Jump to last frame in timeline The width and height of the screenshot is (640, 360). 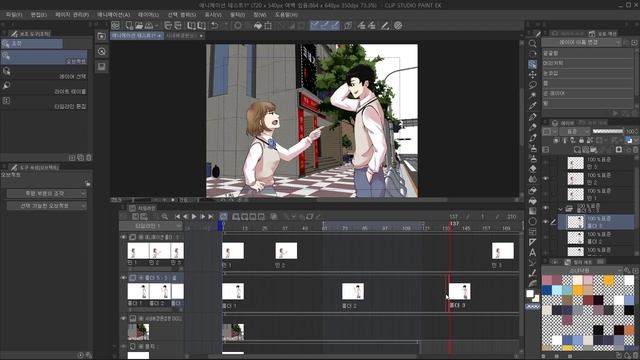(x=211, y=216)
